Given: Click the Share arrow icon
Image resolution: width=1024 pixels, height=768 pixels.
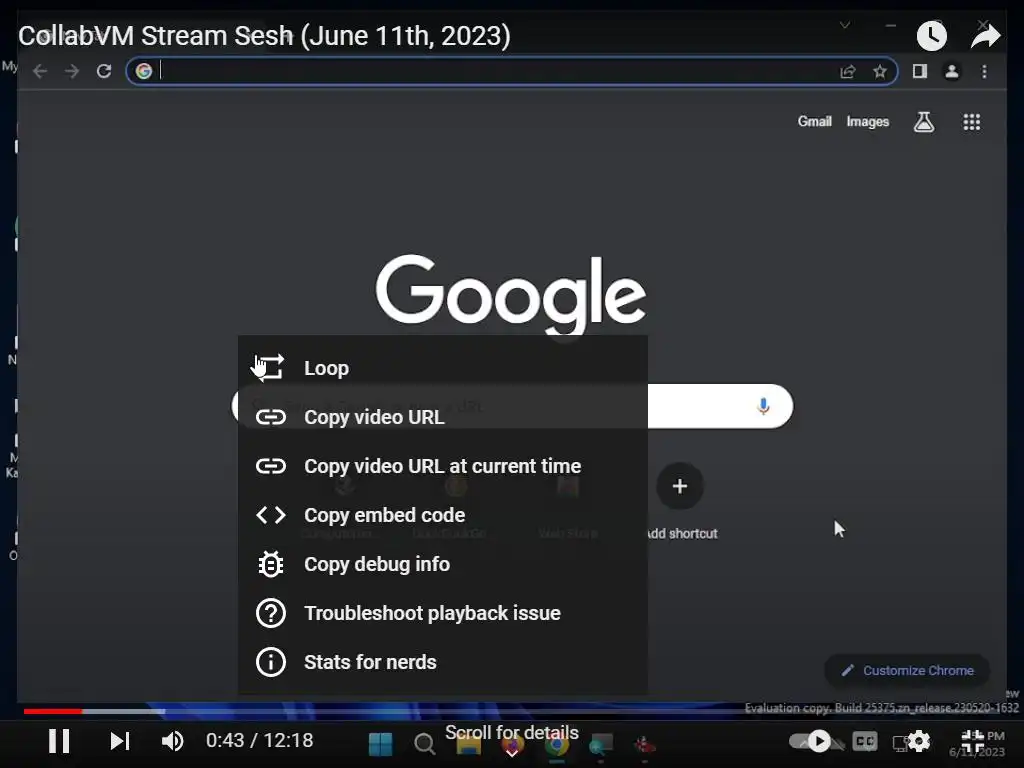Looking at the screenshot, I should [x=985, y=36].
